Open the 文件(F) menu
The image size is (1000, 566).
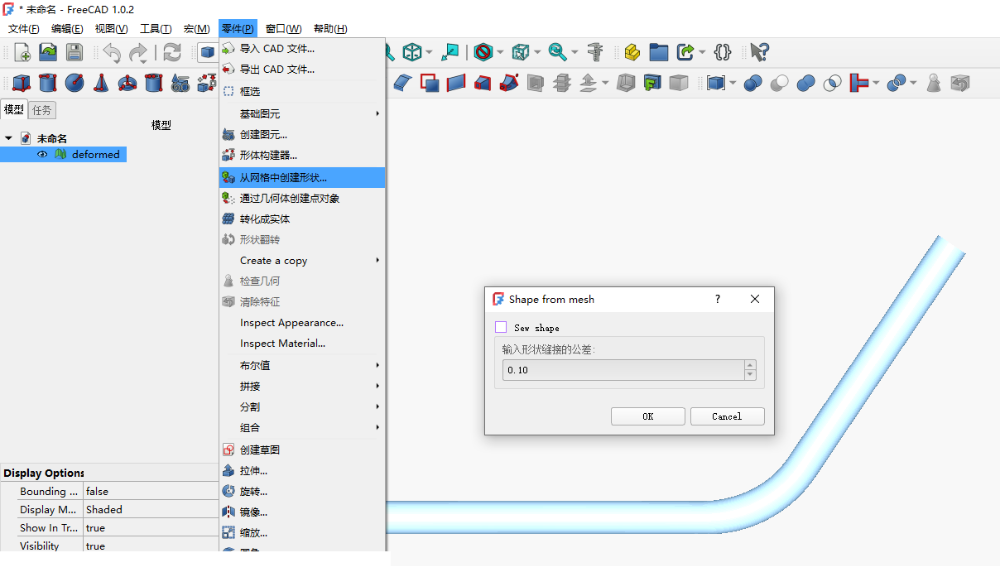(24, 29)
